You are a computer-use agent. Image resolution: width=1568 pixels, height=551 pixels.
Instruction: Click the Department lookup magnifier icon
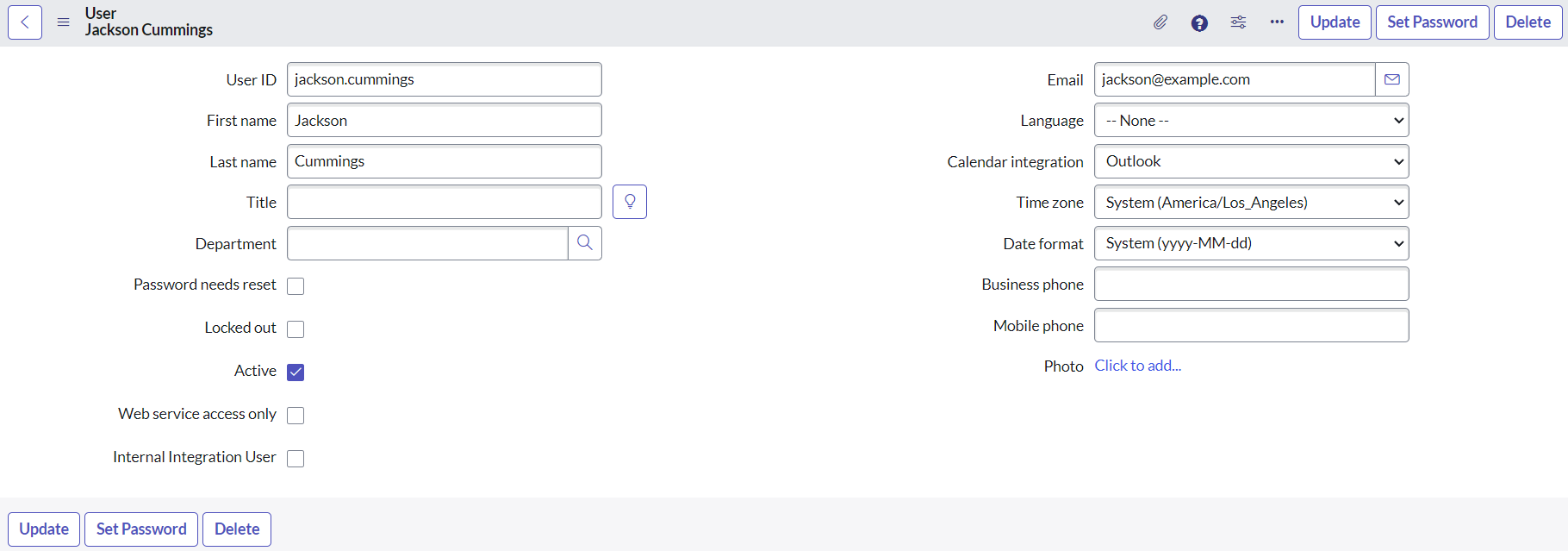pyautogui.click(x=585, y=243)
